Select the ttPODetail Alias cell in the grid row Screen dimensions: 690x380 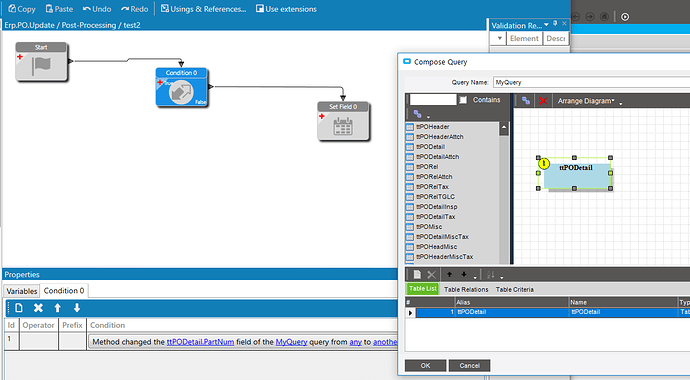pos(511,312)
